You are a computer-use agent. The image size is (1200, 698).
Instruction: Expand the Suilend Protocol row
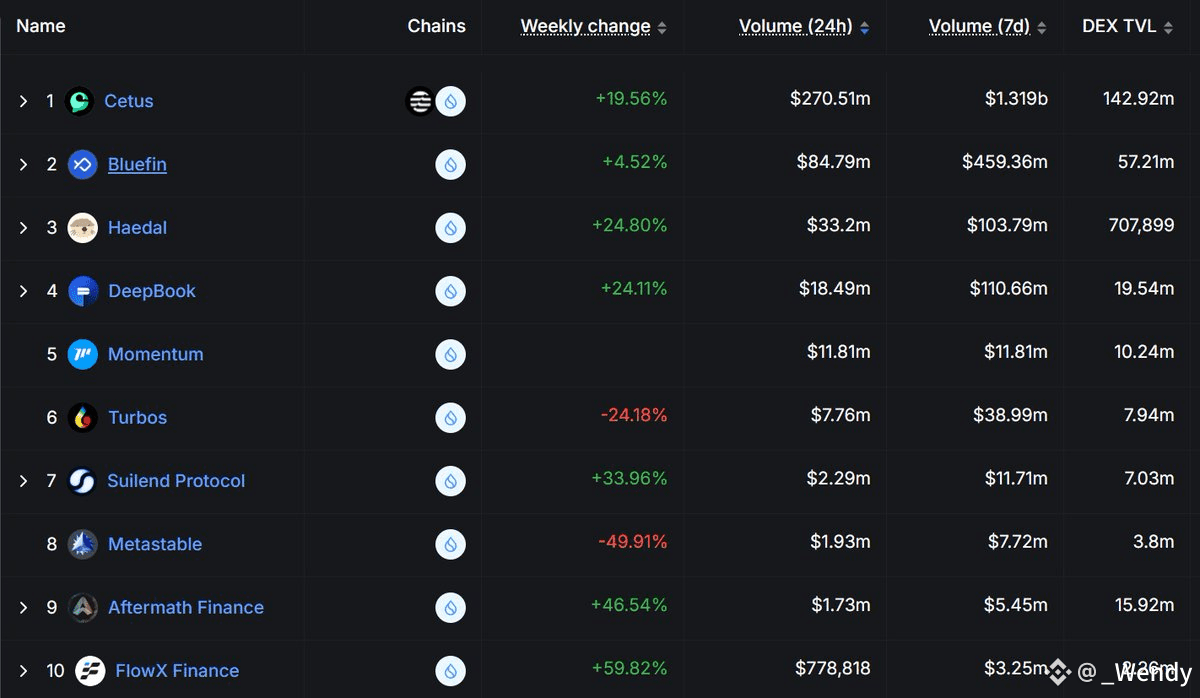click(23, 481)
